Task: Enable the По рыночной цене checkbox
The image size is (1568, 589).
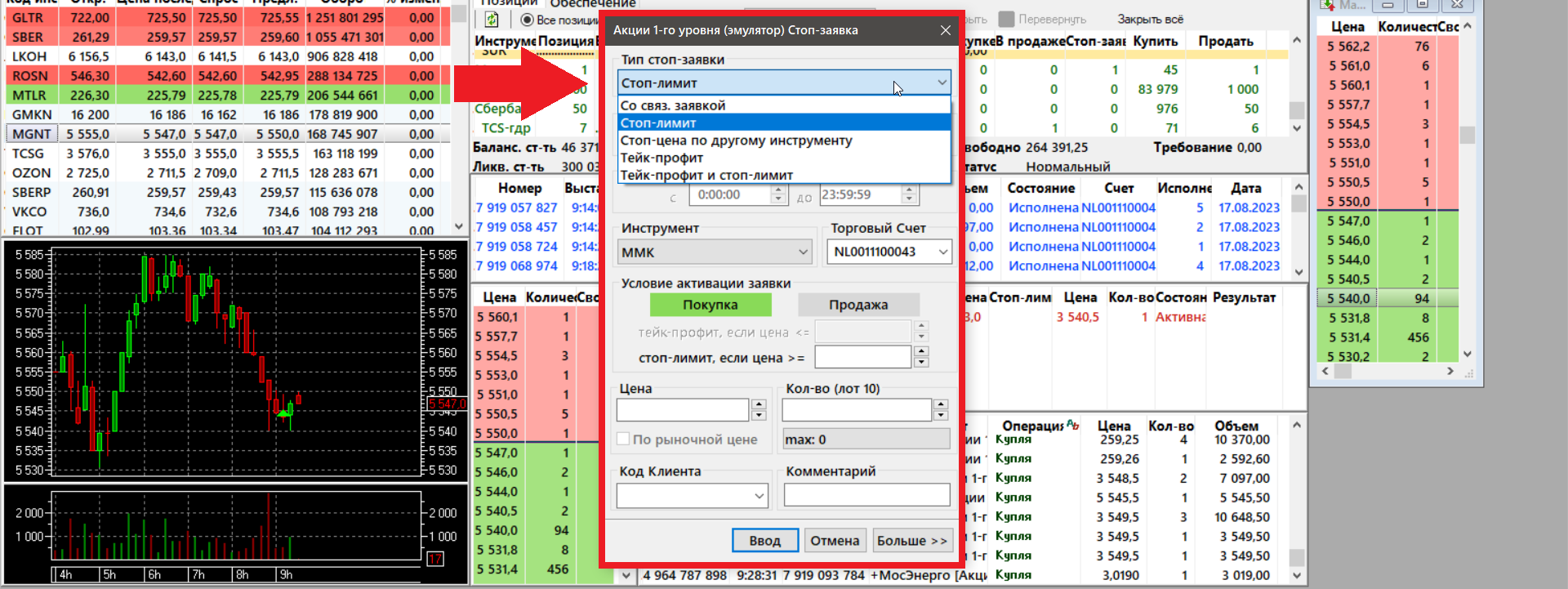Action: 623,440
